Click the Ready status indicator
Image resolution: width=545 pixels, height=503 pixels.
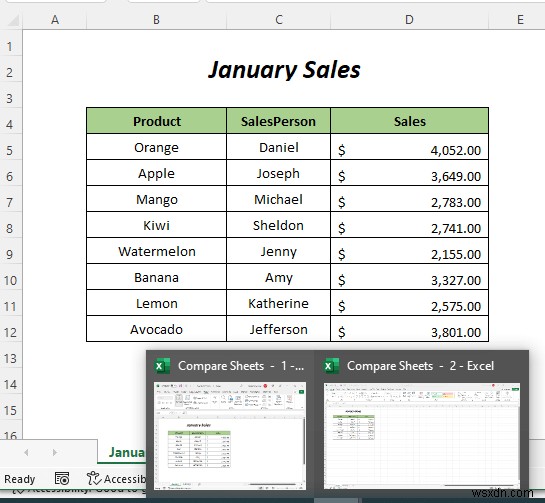19,479
